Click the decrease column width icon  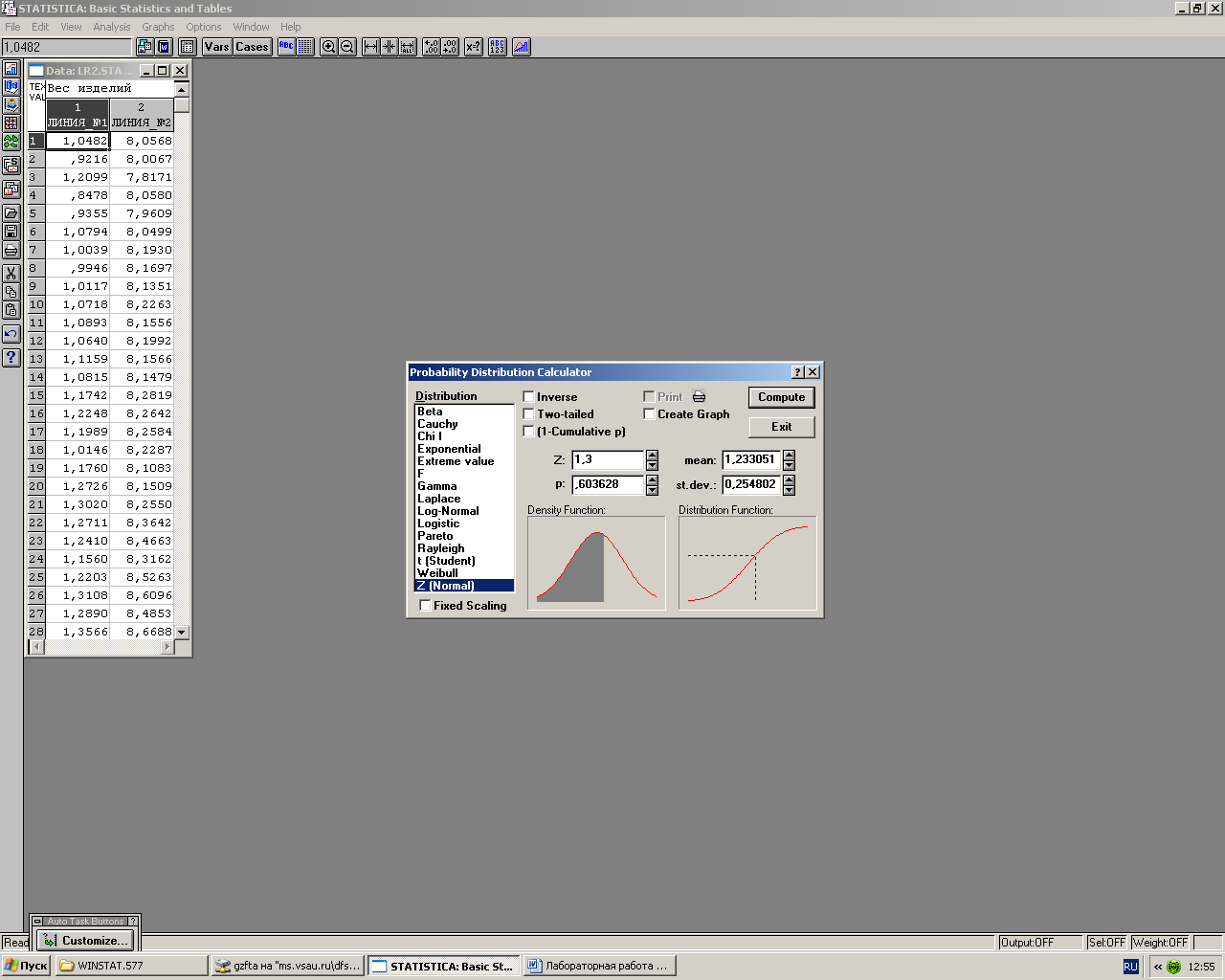(x=389, y=46)
